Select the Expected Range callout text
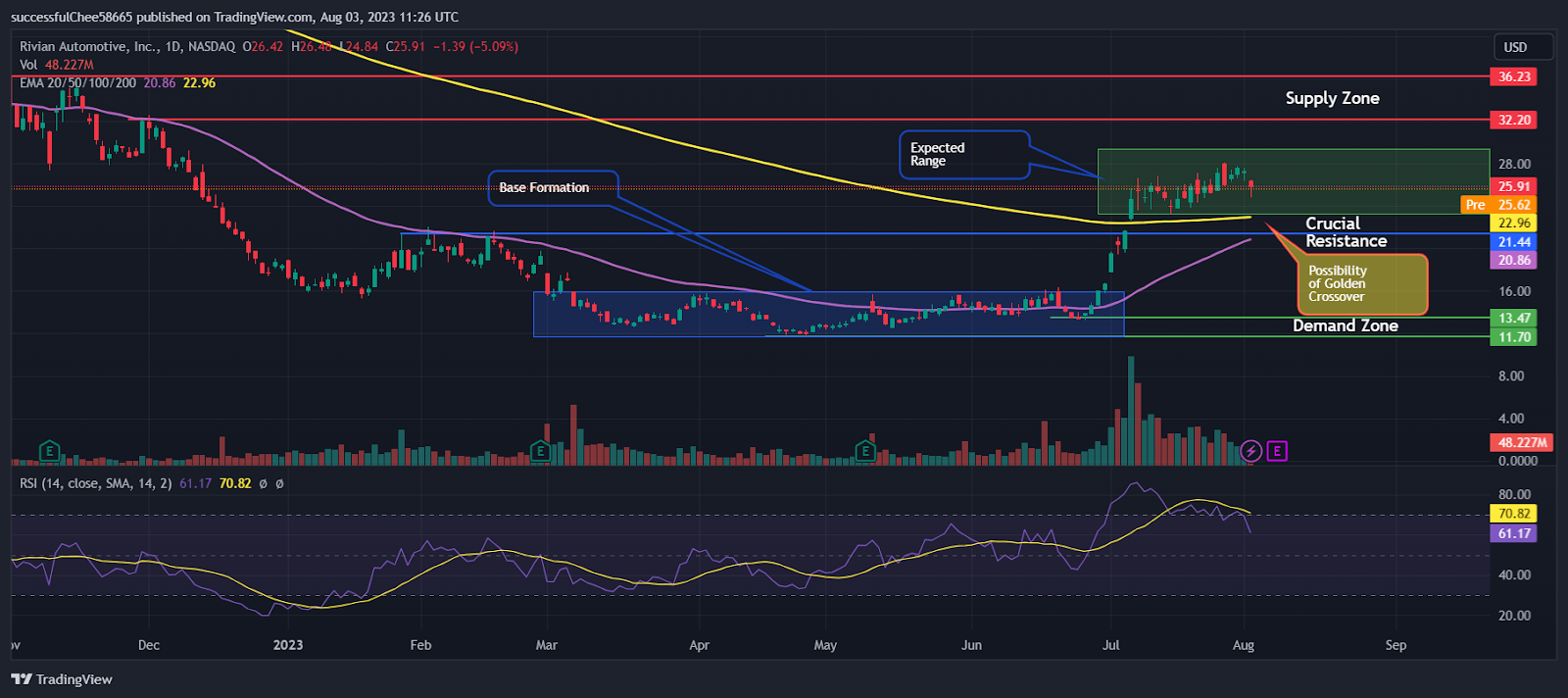This screenshot has width=1568, height=698. coord(937,154)
